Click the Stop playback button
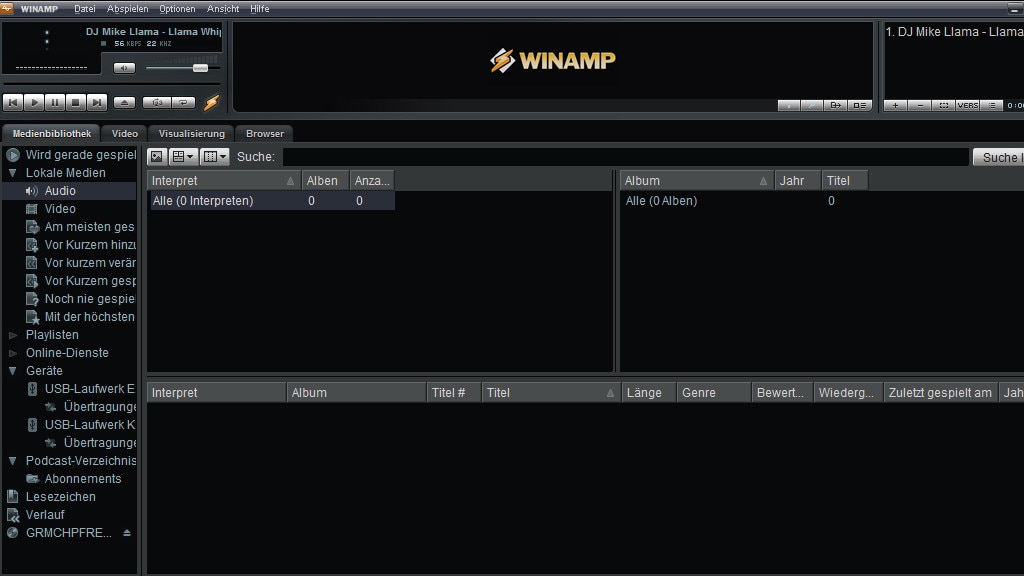This screenshot has width=1024, height=576. (x=76, y=102)
